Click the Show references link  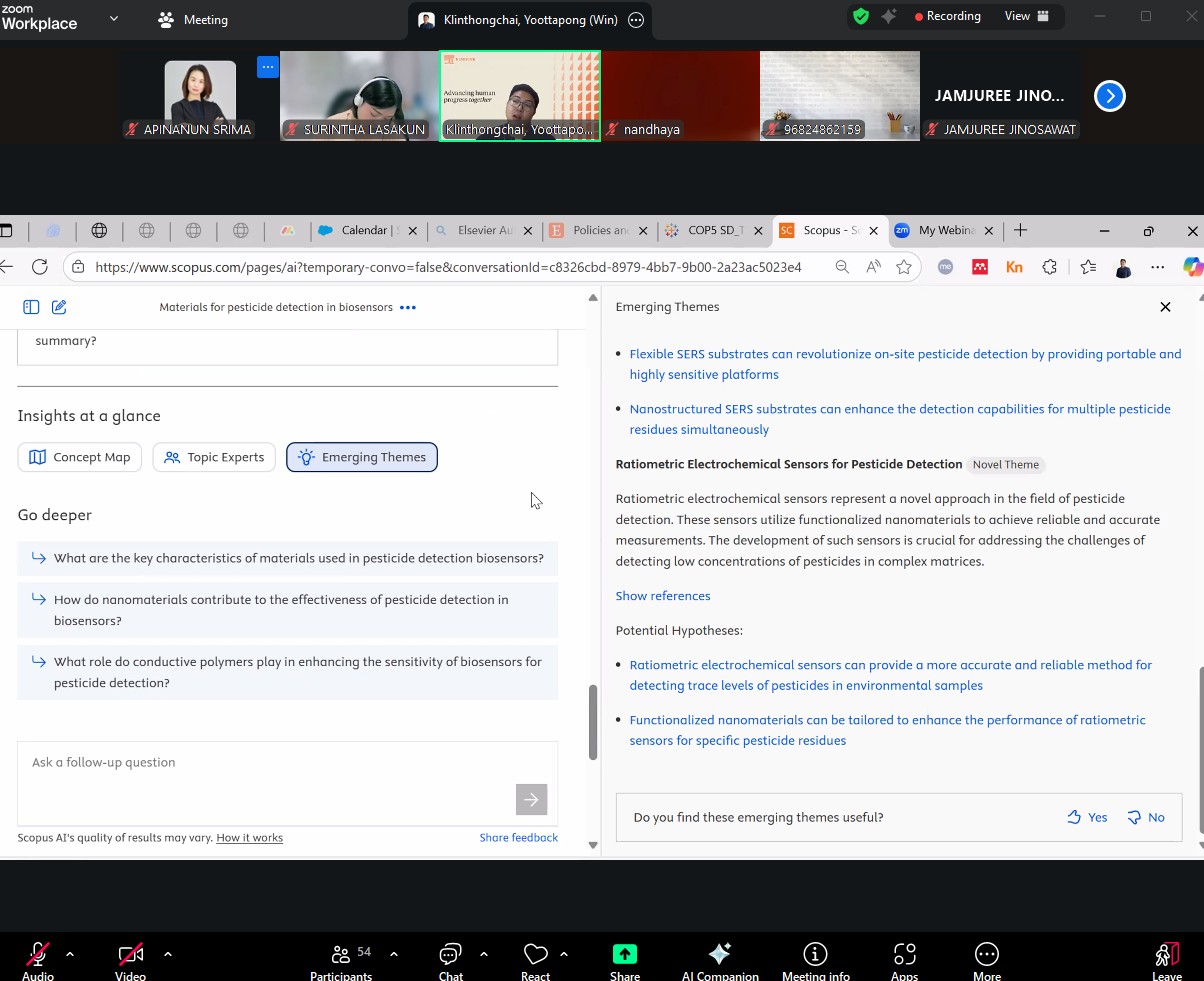tap(663, 596)
